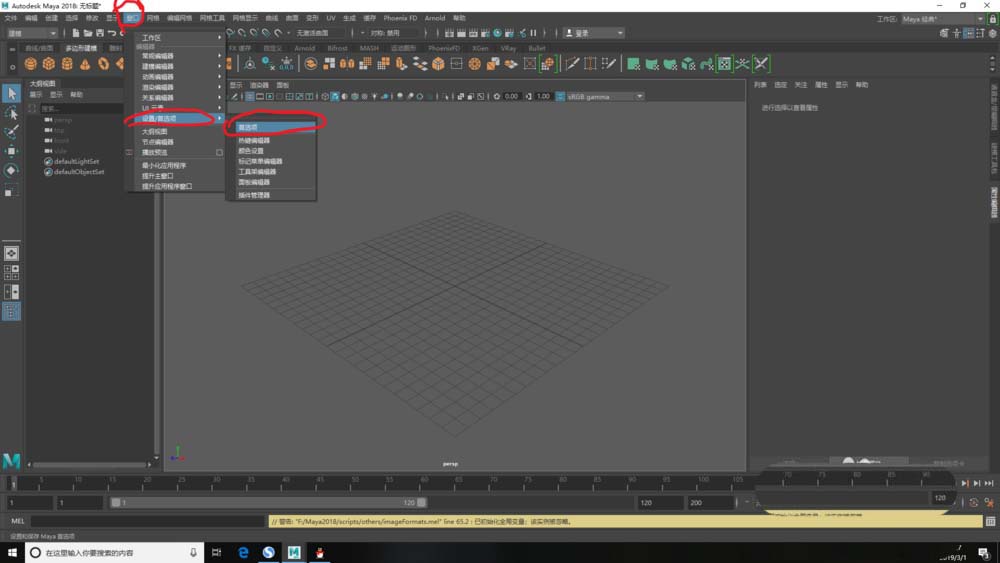Click the polygon sphere shelf icon
Image resolution: width=1000 pixels, height=563 pixels.
(x=31, y=64)
